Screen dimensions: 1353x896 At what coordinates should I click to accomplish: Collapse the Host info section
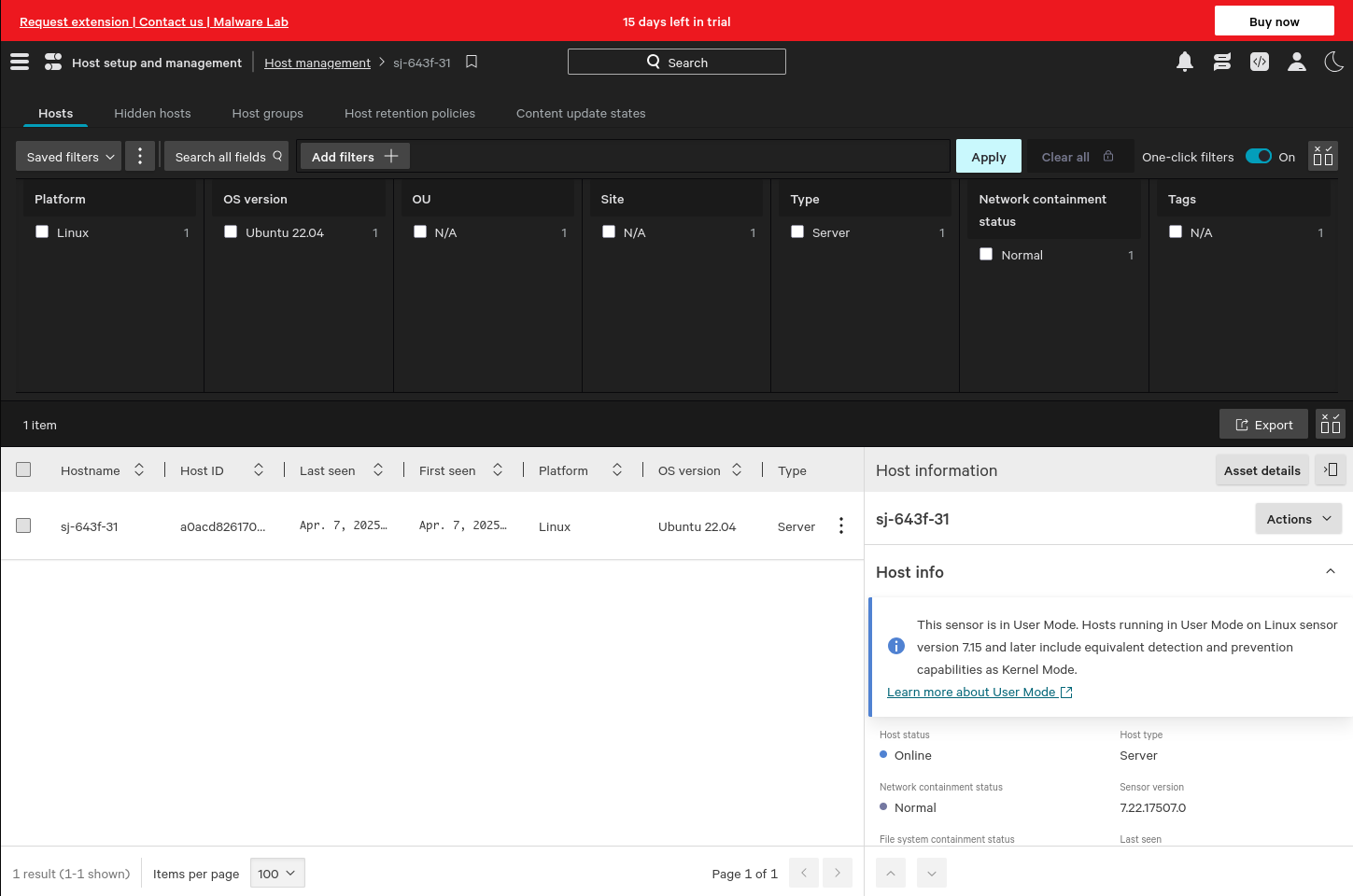tap(1330, 571)
